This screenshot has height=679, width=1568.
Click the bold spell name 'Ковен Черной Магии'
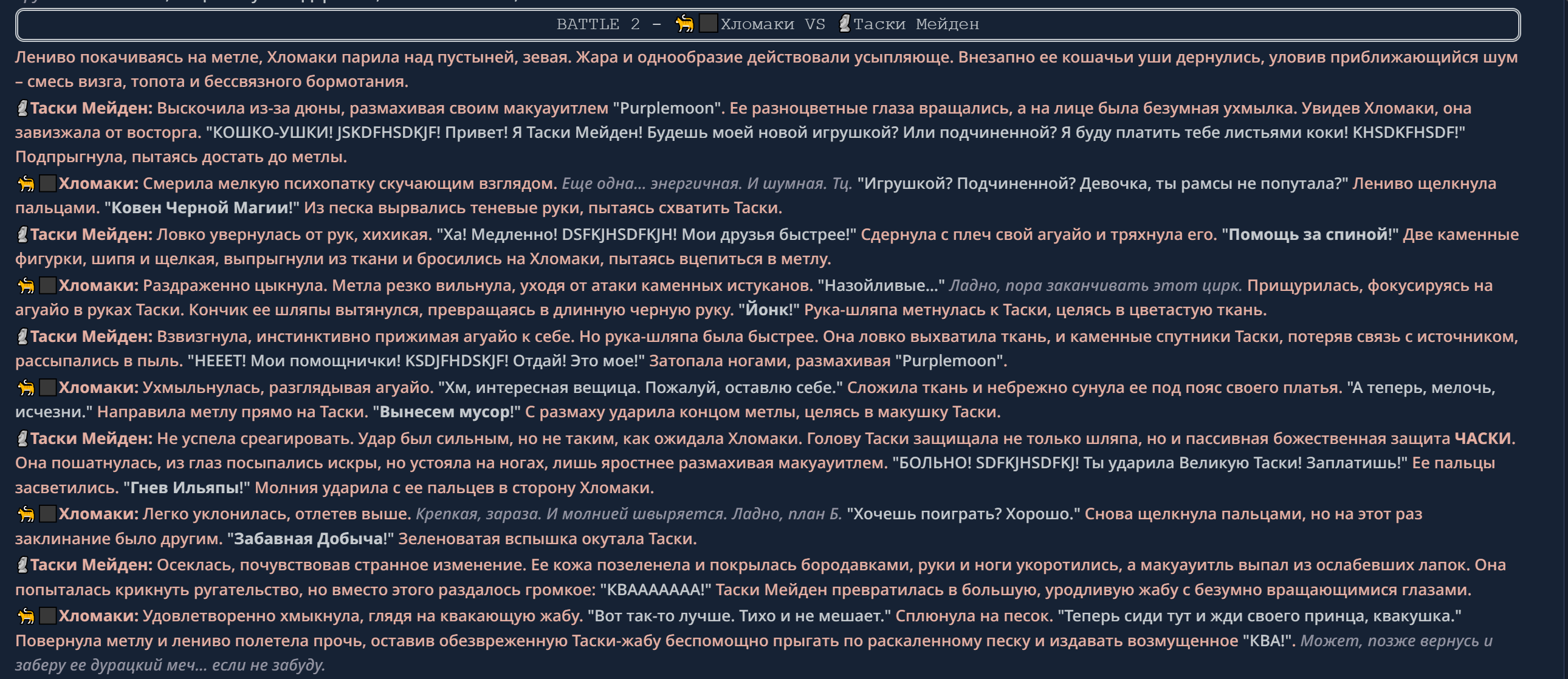pos(200,208)
